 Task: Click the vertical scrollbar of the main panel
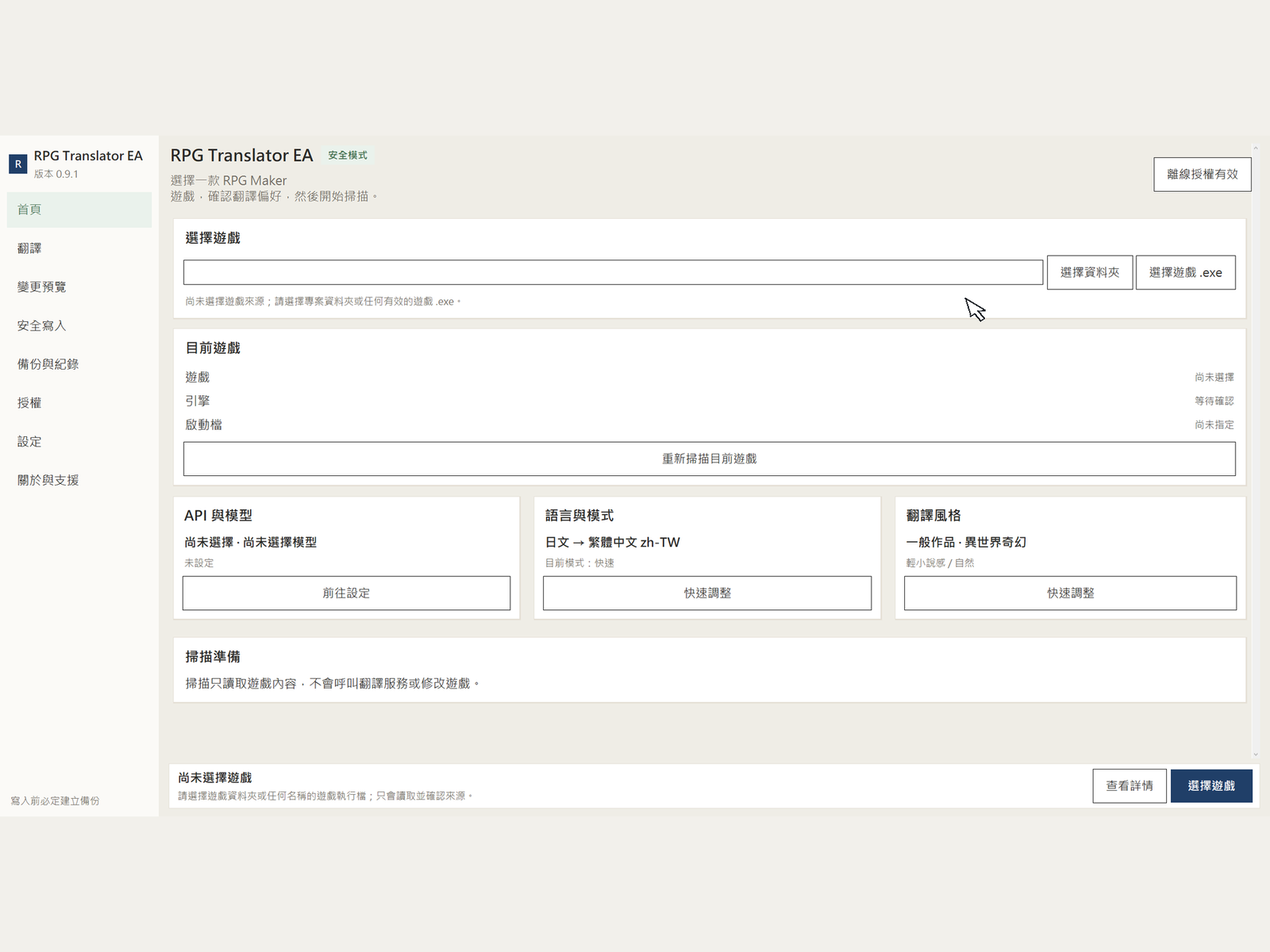1256,451
